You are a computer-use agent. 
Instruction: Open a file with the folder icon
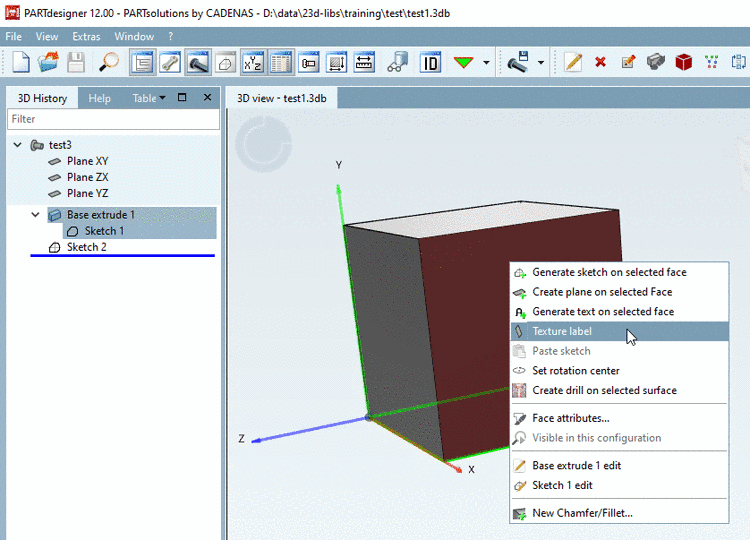[48, 62]
